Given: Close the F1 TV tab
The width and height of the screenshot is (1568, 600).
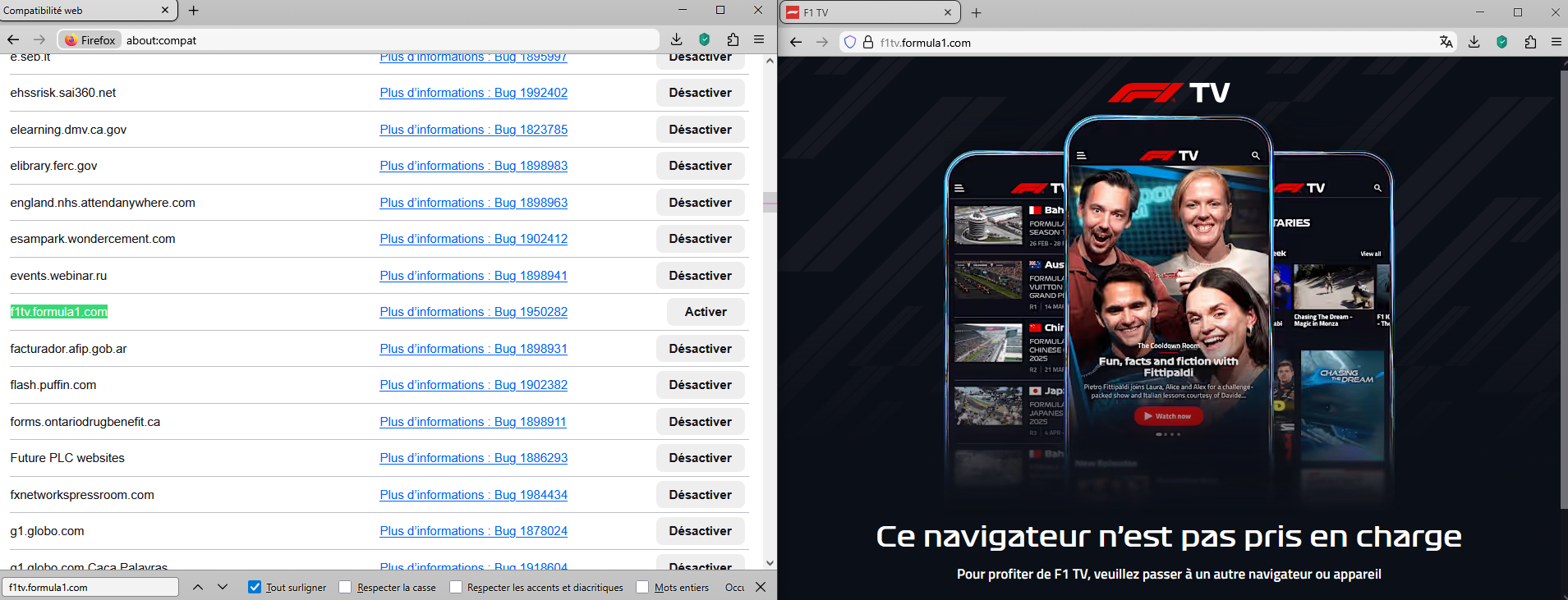Looking at the screenshot, I should [948, 13].
